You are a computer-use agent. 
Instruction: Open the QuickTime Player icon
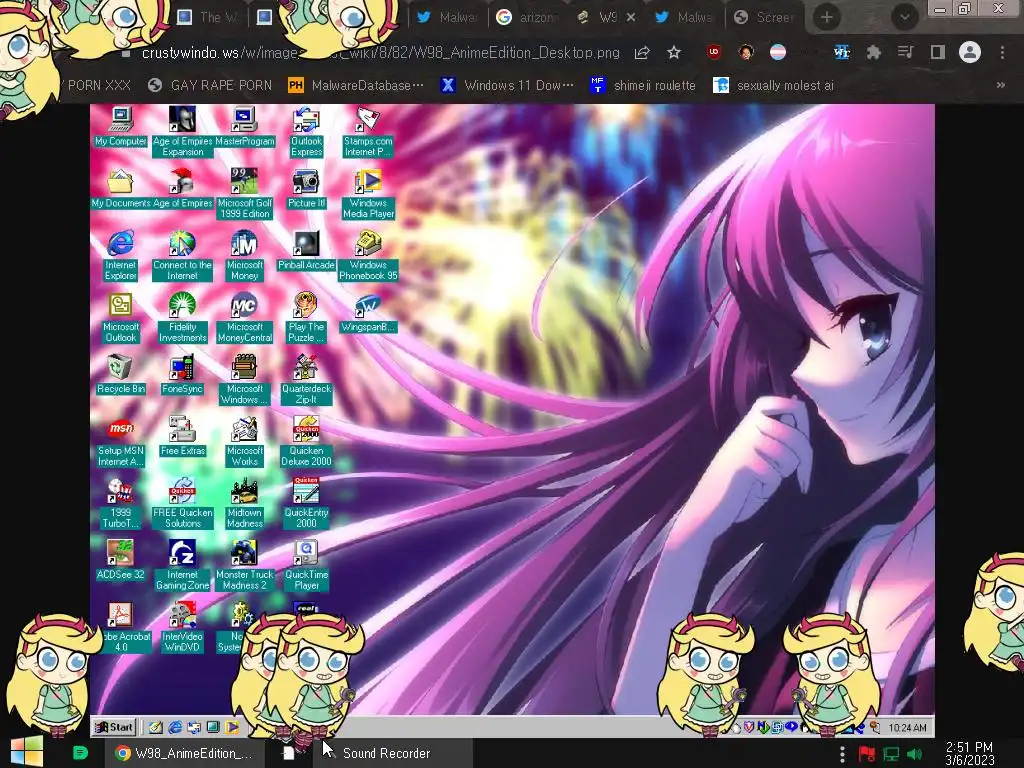(x=306, y=566)
